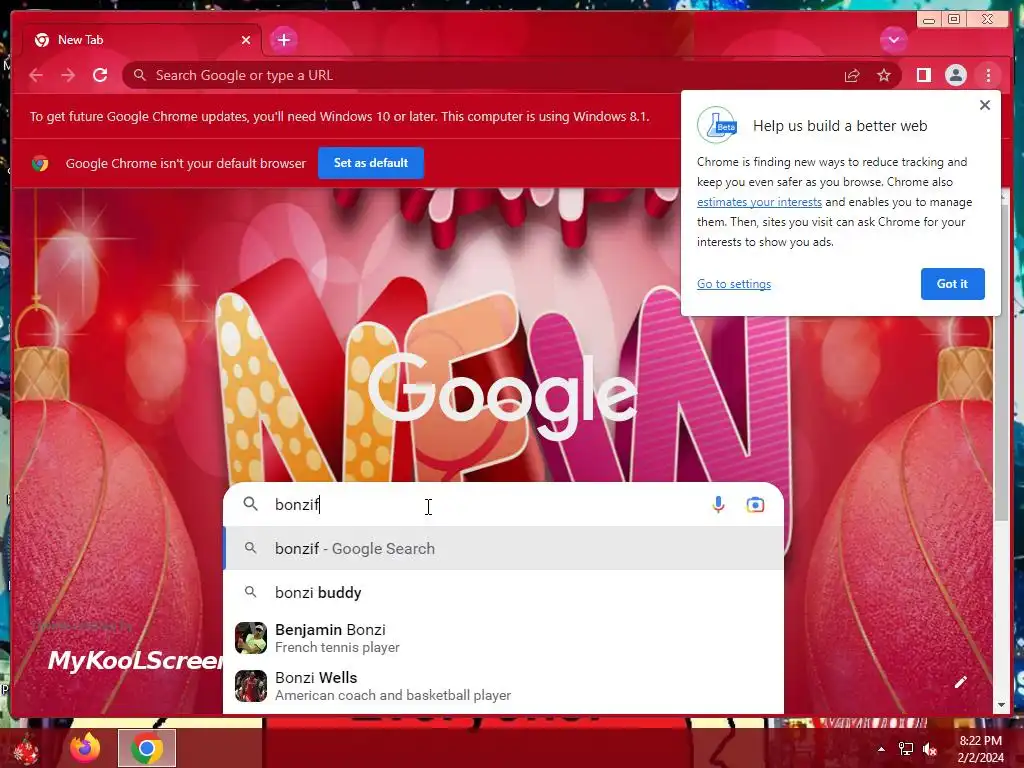1024x768 pixels.
Task: Click the Go to settings link
Action: pyautogui.click(x=734, y=284)
